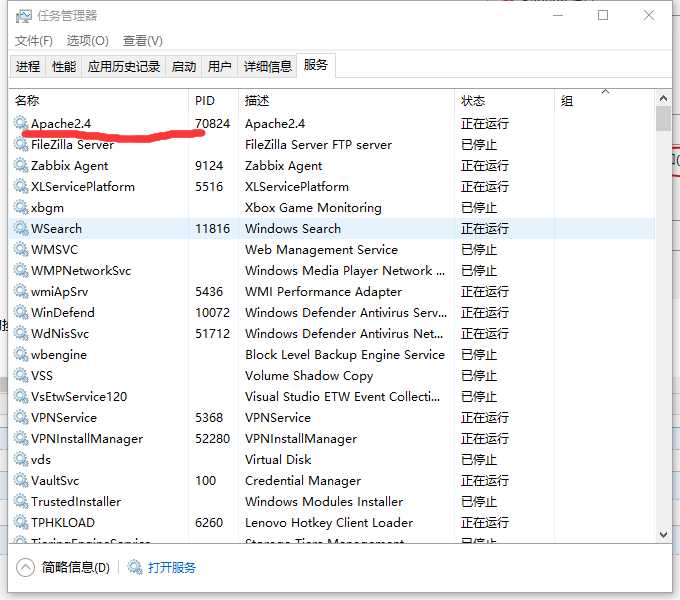
Task: Select PID 9124 for Zabbix Agent
Action: click(209, 166)
